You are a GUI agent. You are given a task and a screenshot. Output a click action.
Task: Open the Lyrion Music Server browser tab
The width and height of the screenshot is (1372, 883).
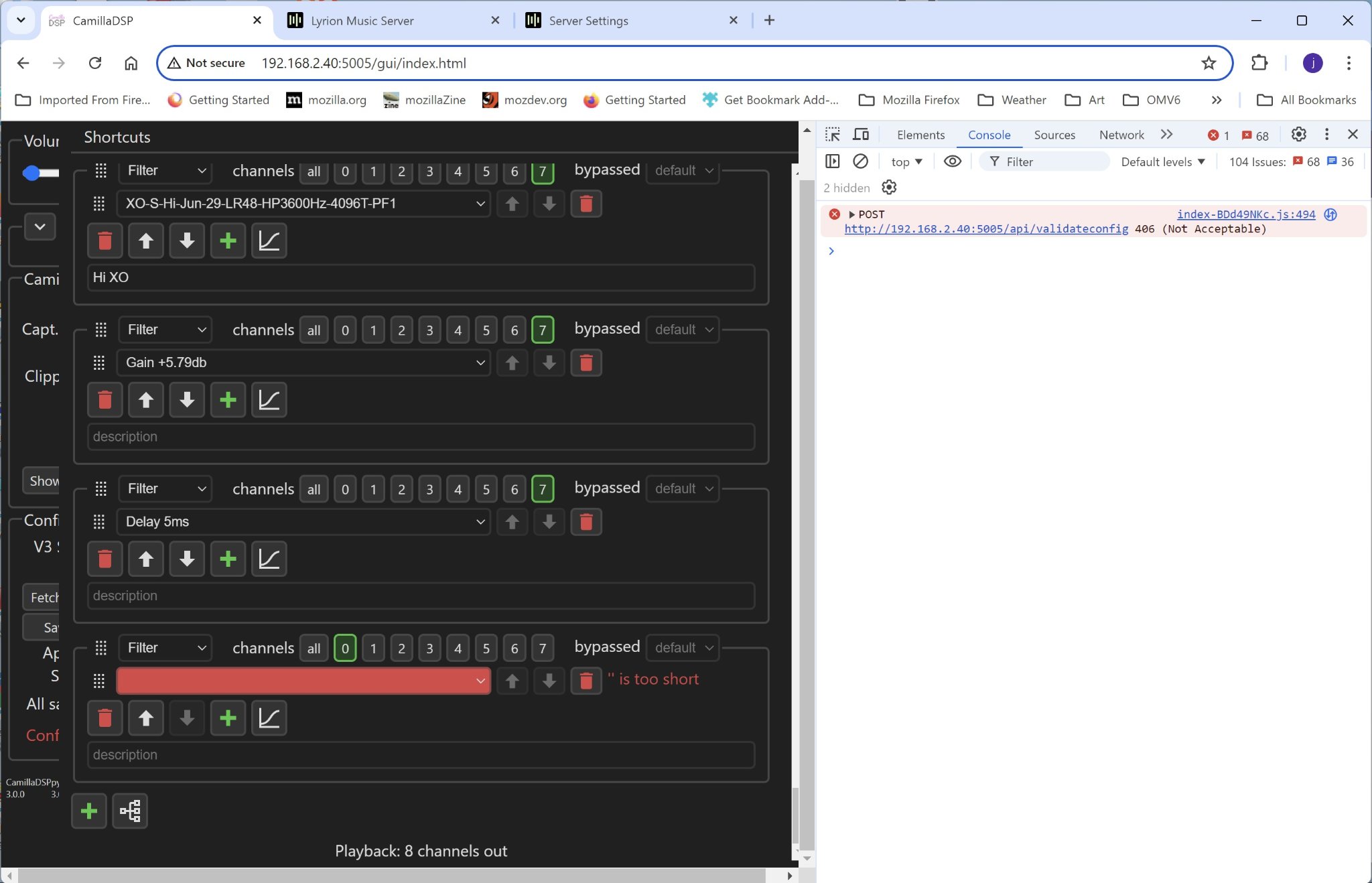pos(394,21)
